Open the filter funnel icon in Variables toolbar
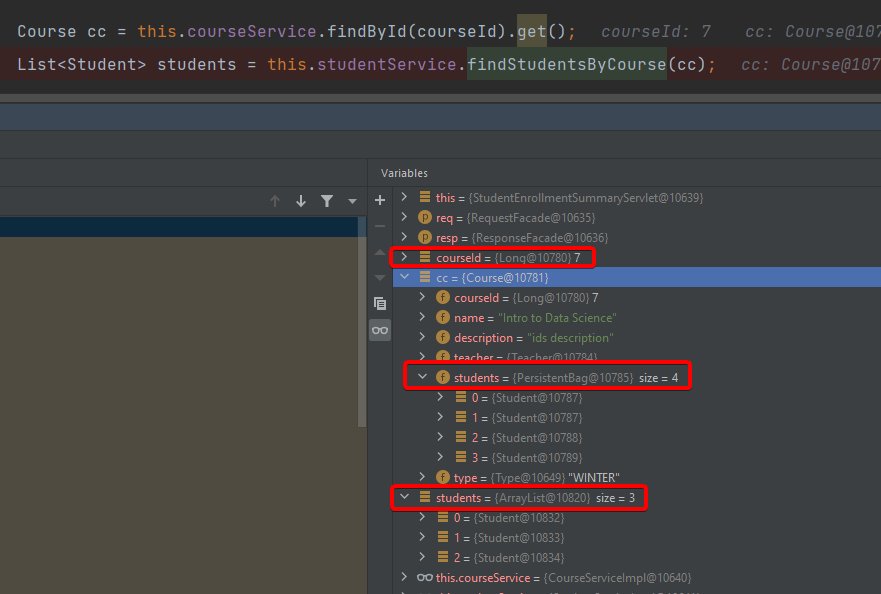Viewport: 881px width, 594px height. click(x=327, y=201)
